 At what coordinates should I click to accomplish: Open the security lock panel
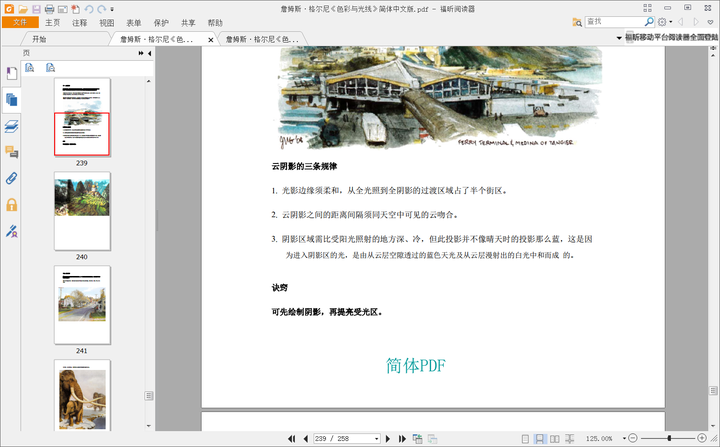point(11,204)
